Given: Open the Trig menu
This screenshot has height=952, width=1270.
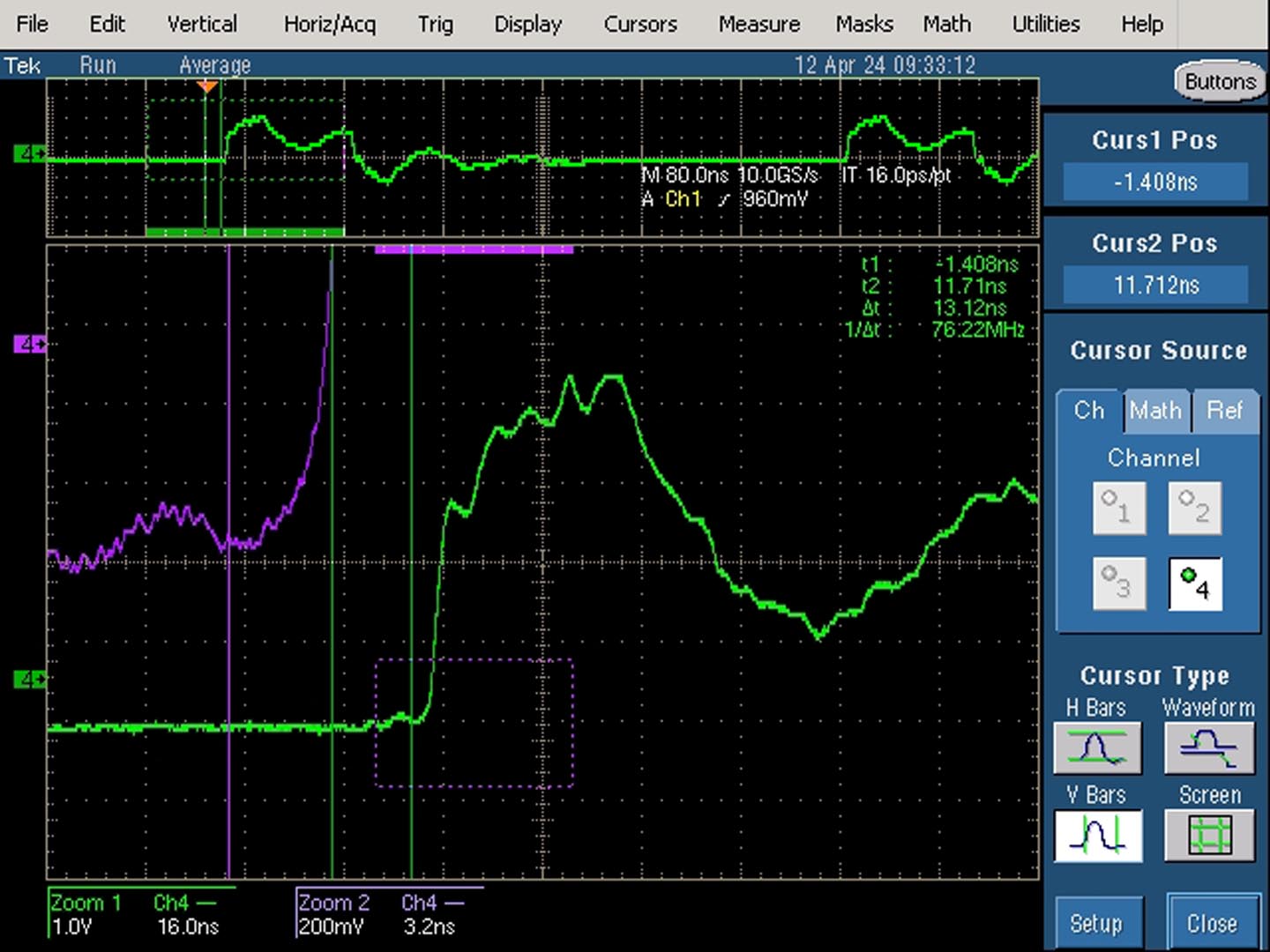Looking at the screenshot, I should (x=436, y=24).
